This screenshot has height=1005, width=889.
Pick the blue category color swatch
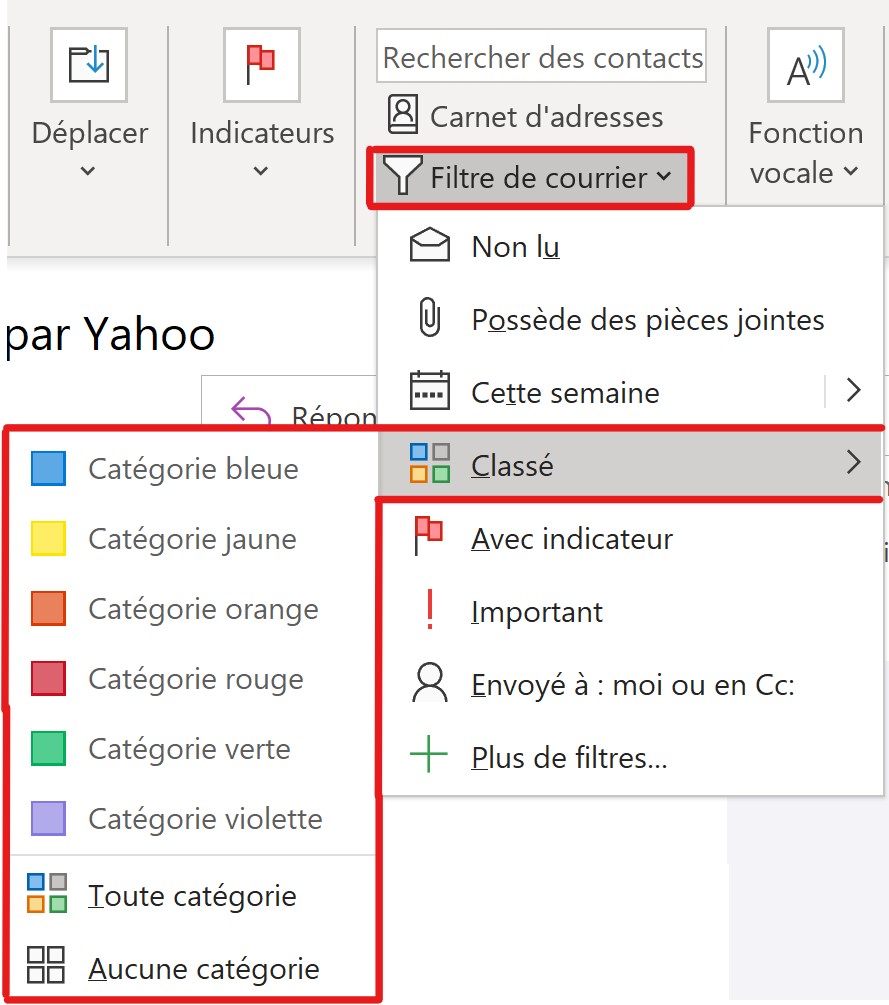tap(48, 469)
